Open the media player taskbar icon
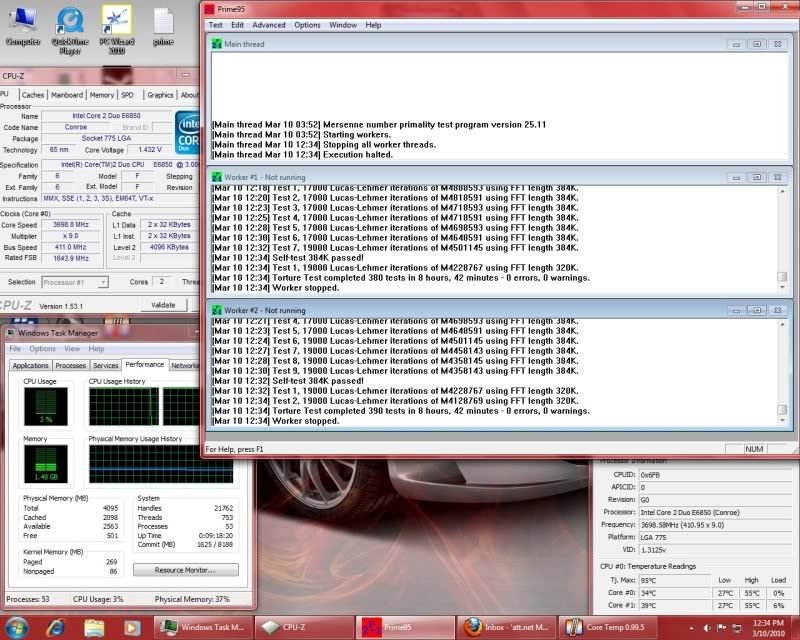This screenshot has width=800, height=640. click(132, 627)
